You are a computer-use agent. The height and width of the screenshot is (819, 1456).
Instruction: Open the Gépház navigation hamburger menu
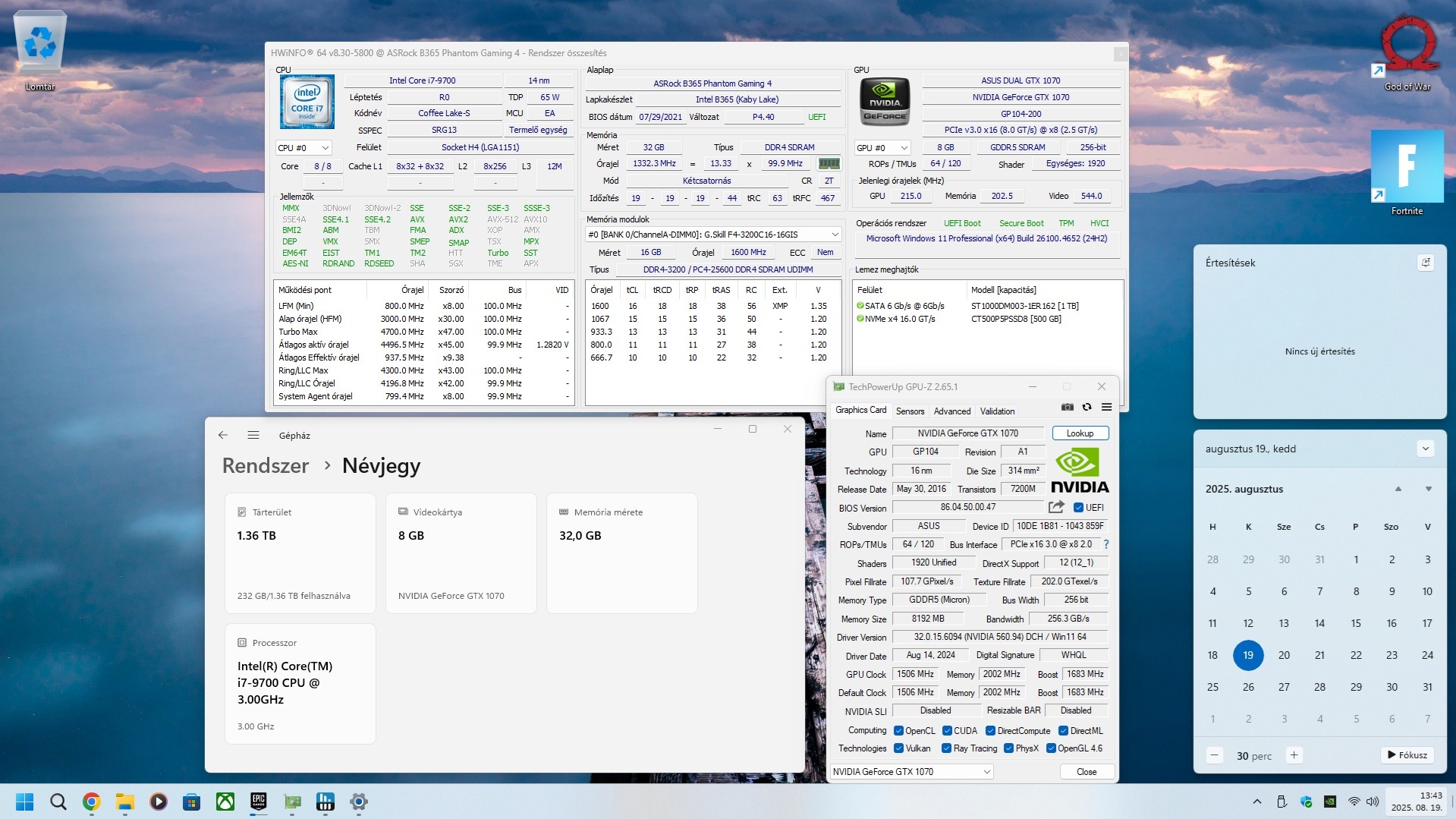253,435
